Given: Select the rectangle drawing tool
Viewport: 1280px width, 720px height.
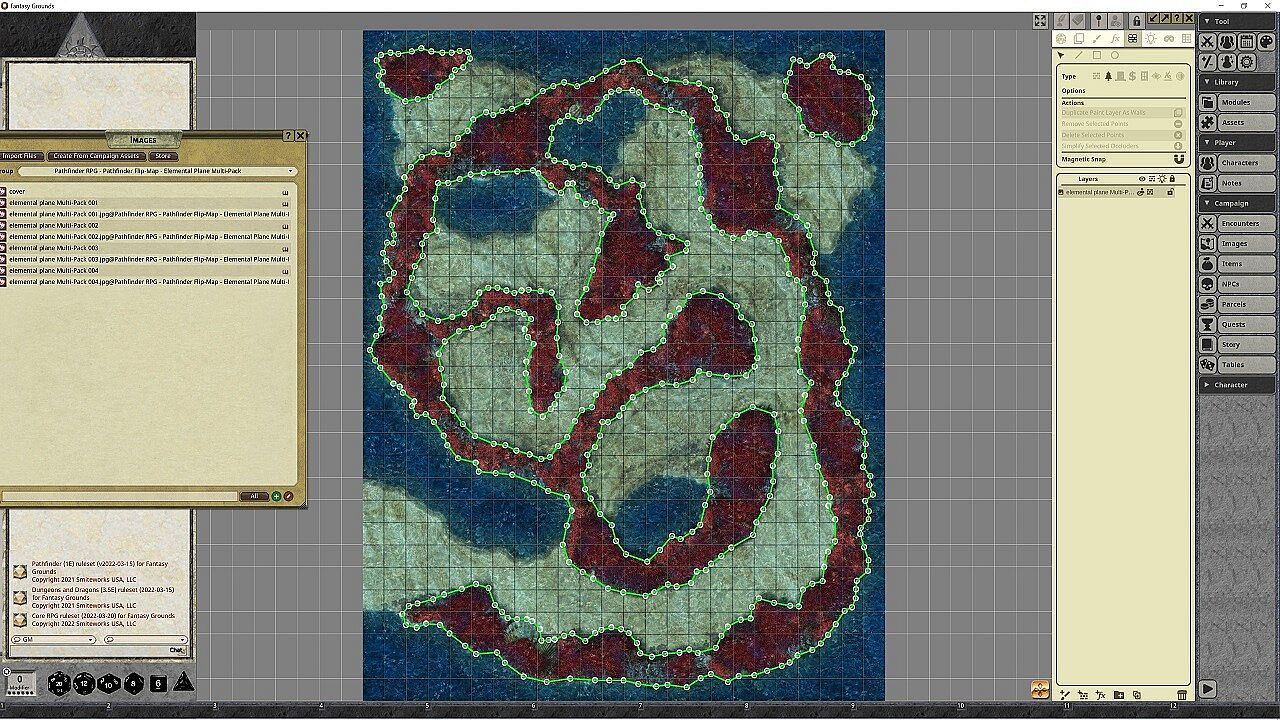Looking at the screenshot, I should click(1097, 55).
